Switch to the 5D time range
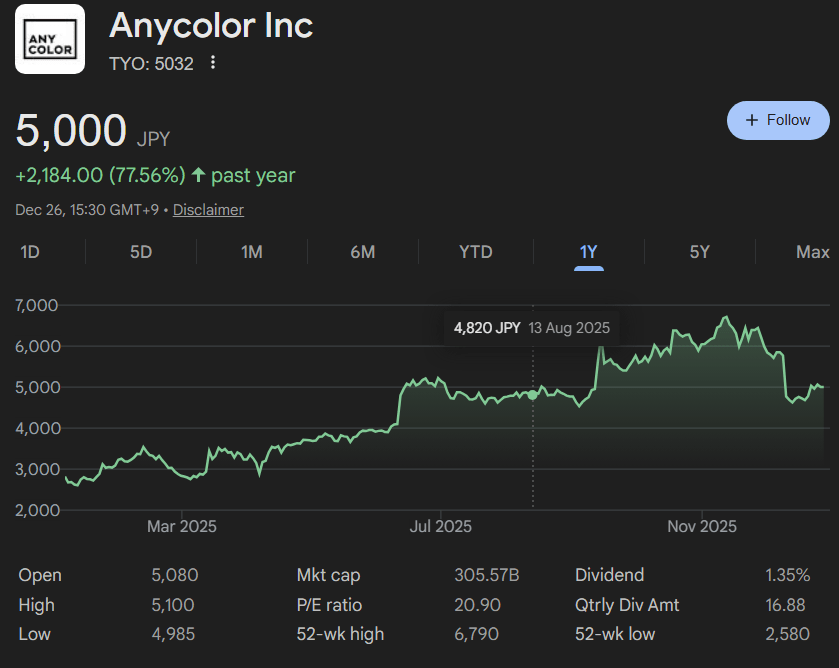 (x=141, y=252)
